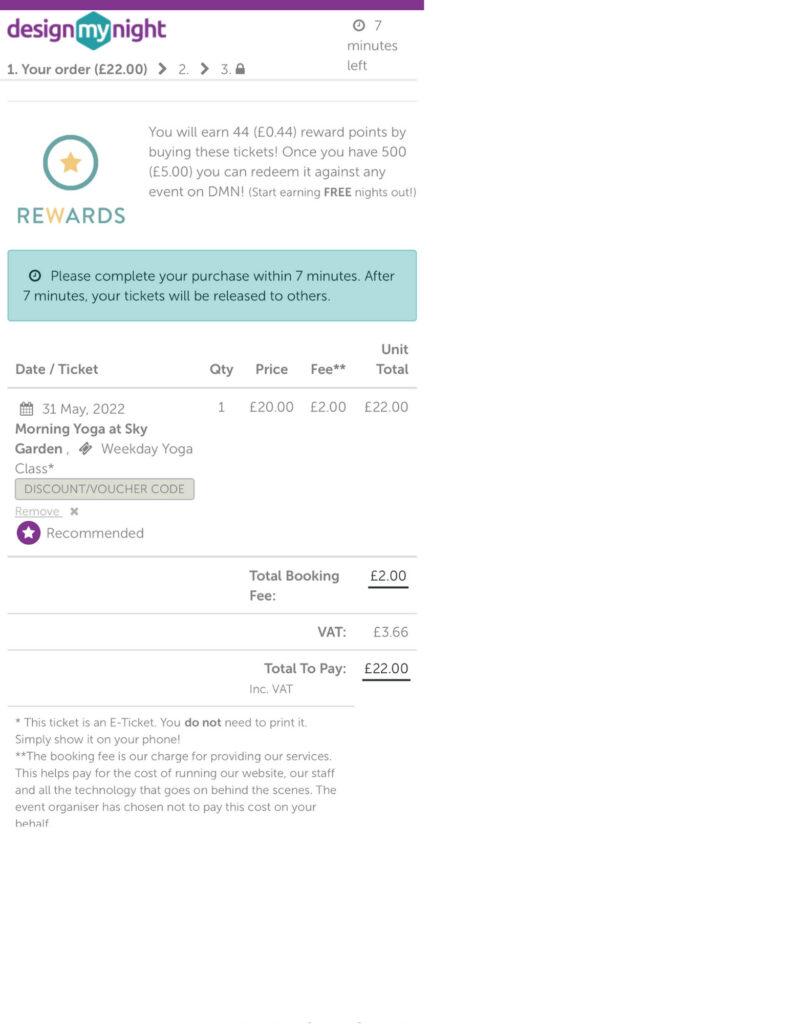
Task: Click the Total To Pay £22.00 amount
Action: tap(386, 669)
